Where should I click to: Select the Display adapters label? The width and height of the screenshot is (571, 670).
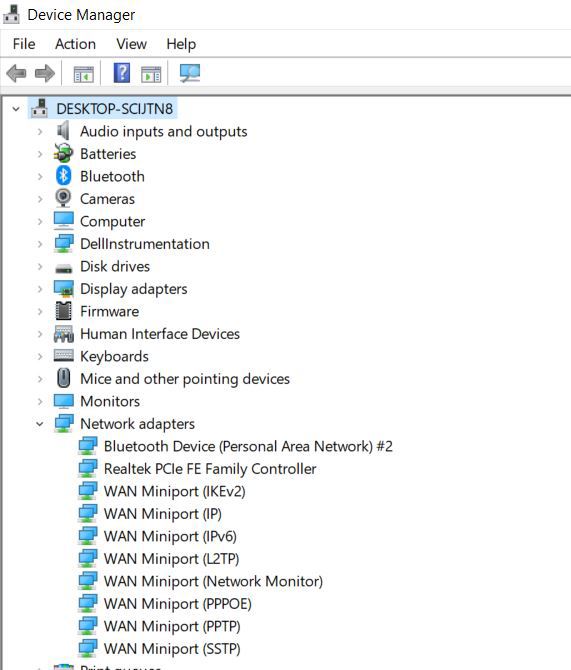point(134,289)
